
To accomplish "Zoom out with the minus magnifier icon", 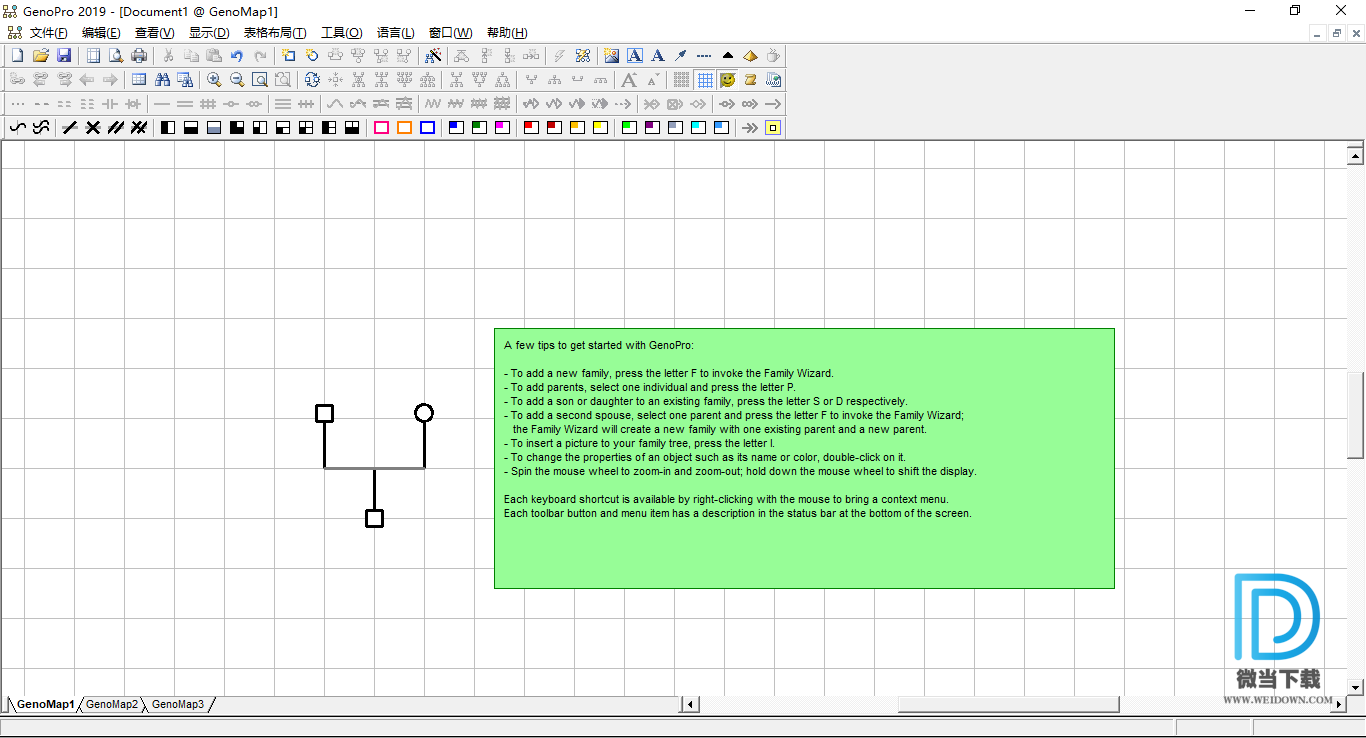I will (x=237, y=80).
